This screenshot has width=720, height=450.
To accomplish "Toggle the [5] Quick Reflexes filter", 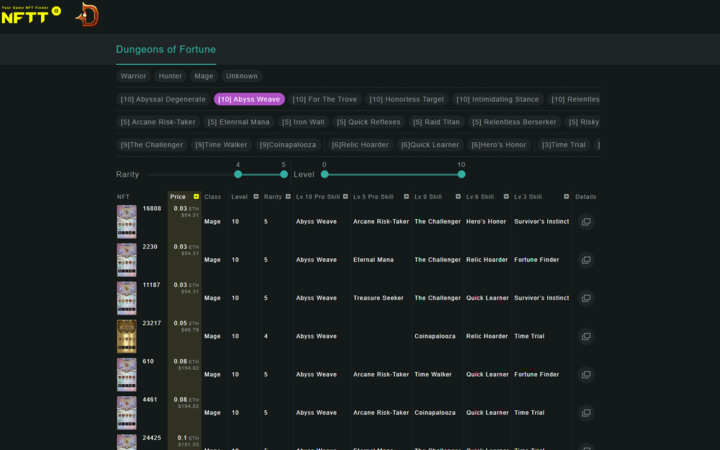I will pos(369,122).
